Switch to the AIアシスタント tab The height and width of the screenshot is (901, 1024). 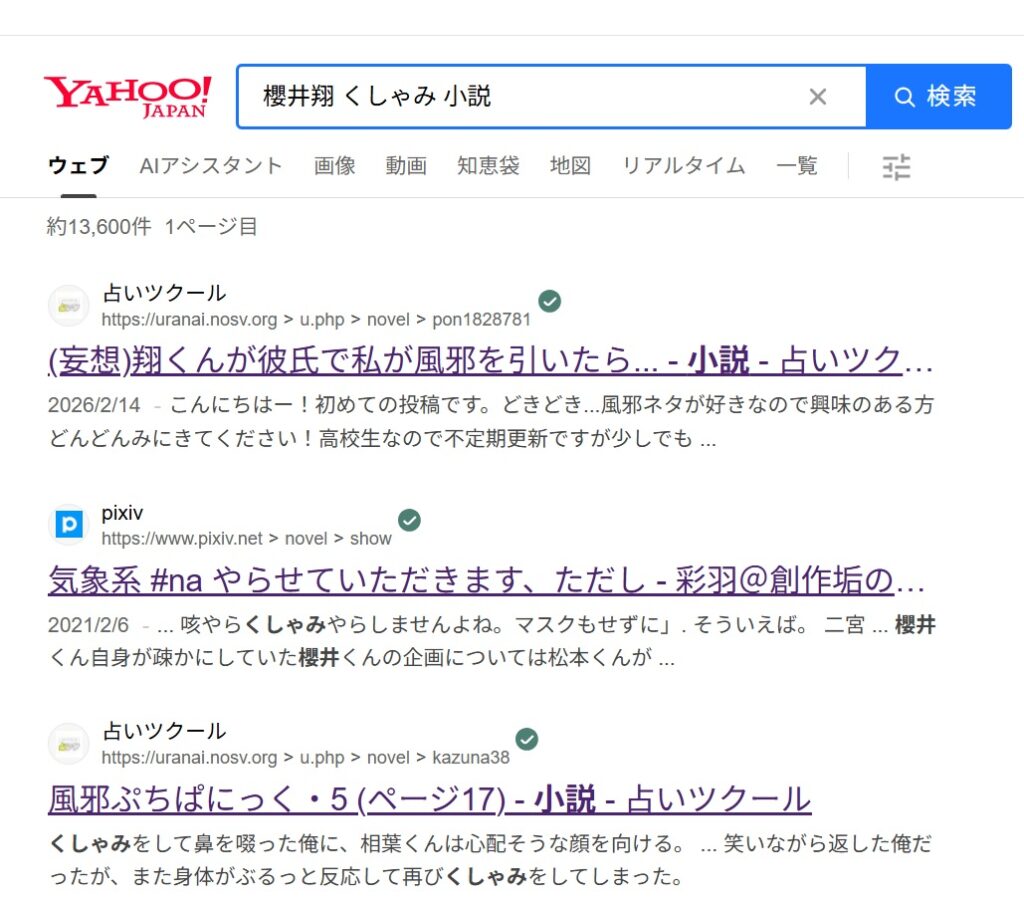pyautogui.click(x=211, y=166)
